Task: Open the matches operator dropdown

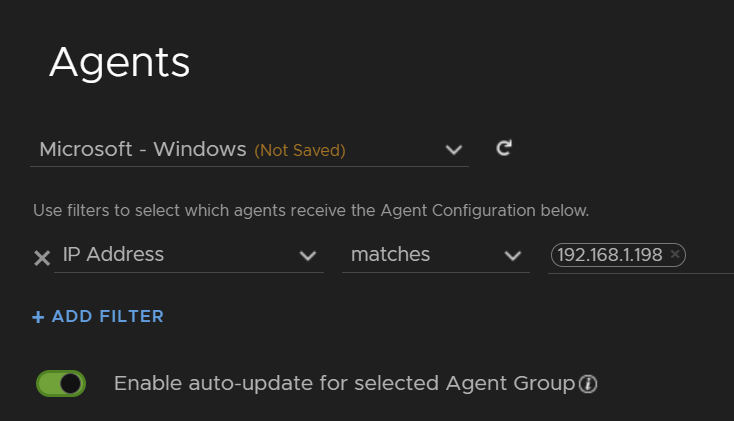Action: click(x=436, y=255)
